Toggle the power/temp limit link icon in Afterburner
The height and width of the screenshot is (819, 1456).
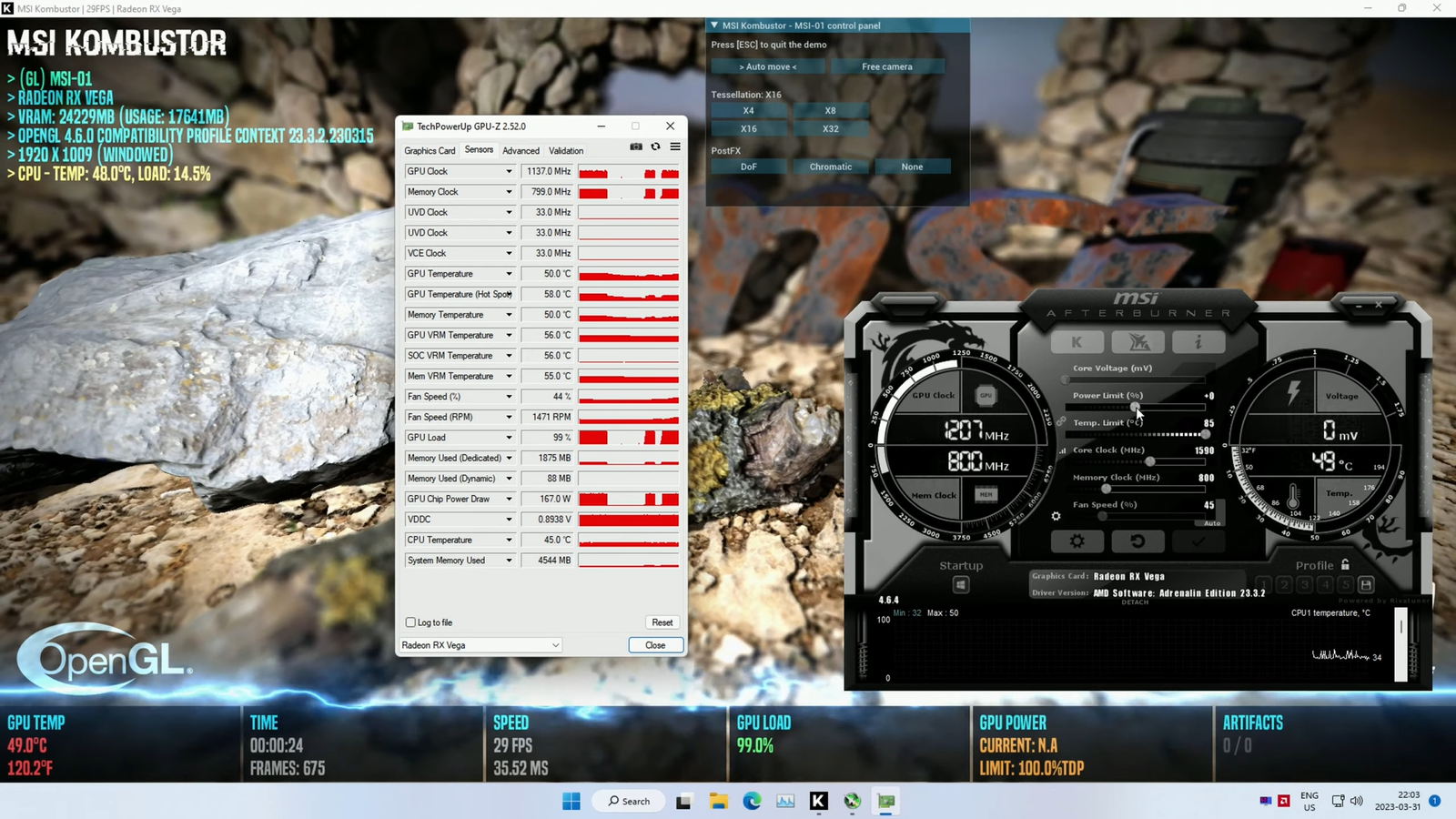tap(1061, 421)
